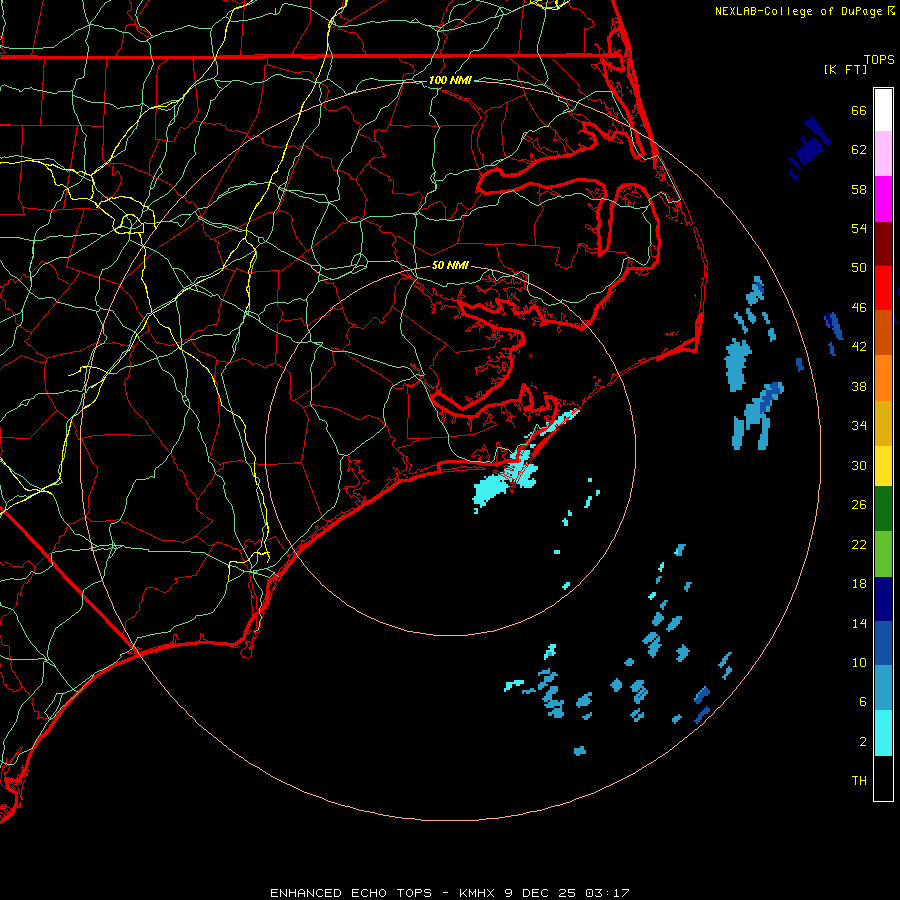Click the magenta 58 kft legend swatch

click(x=883, y=199)
